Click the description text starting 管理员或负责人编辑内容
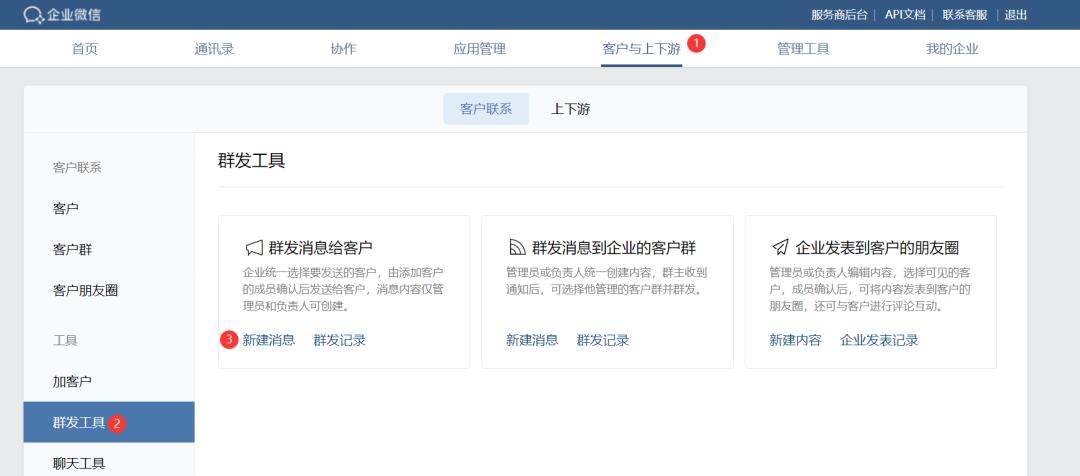 point(870,289)
